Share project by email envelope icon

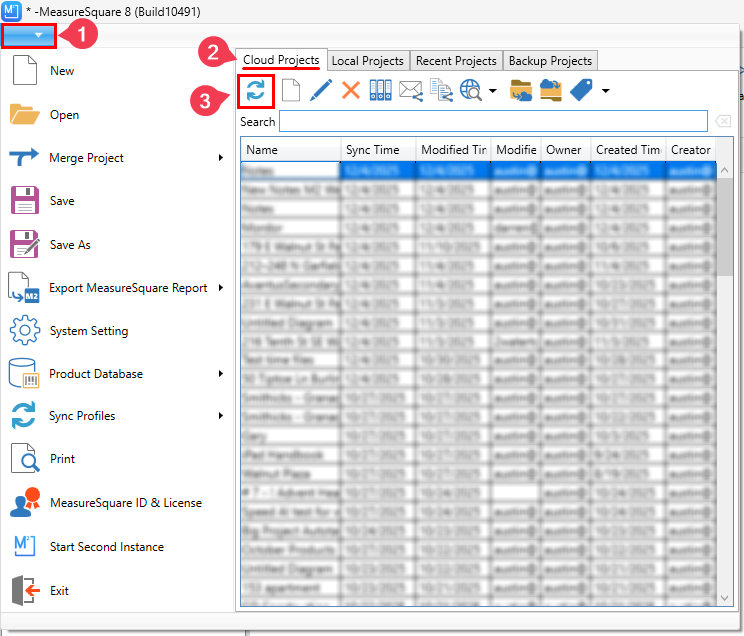tap(411, 90)
